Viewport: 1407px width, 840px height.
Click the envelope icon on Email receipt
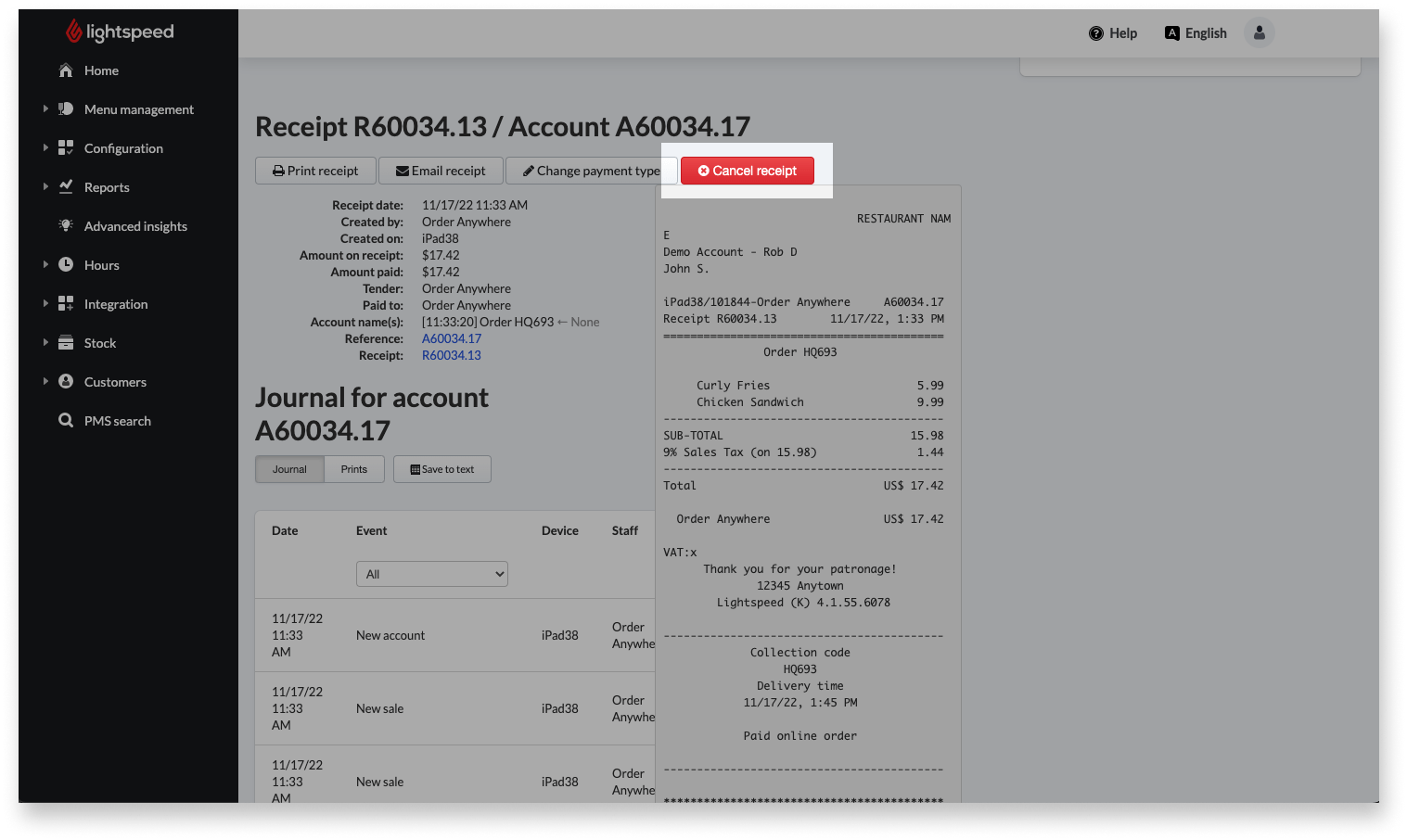pos(403,172)
